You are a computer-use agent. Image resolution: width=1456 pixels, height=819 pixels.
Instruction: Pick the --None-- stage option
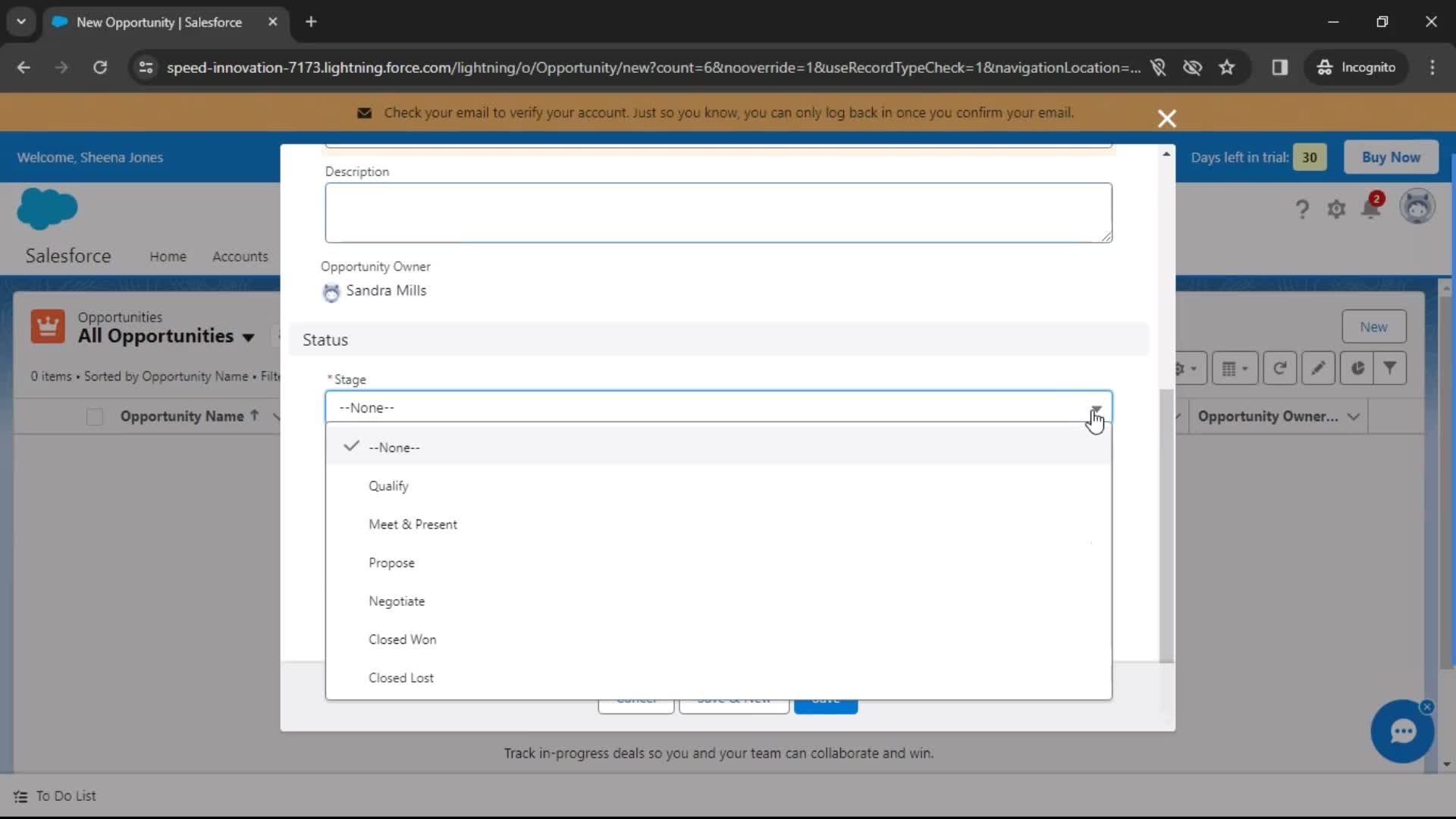pos(718,447)
